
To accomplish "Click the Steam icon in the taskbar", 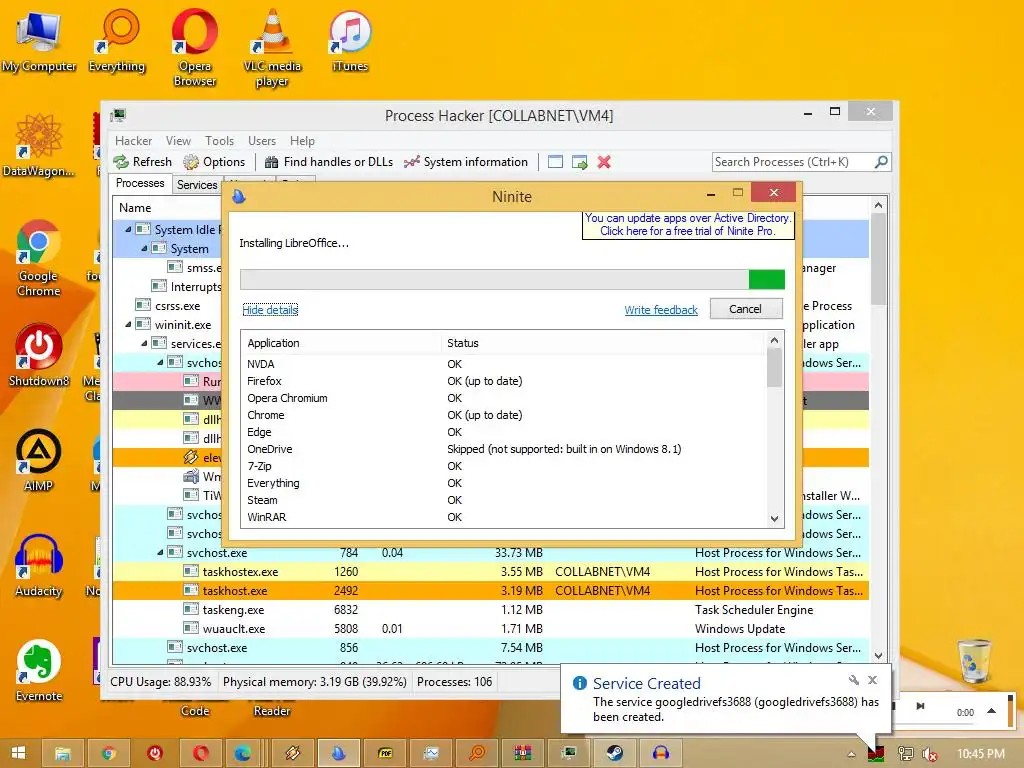I will point(615,753).
